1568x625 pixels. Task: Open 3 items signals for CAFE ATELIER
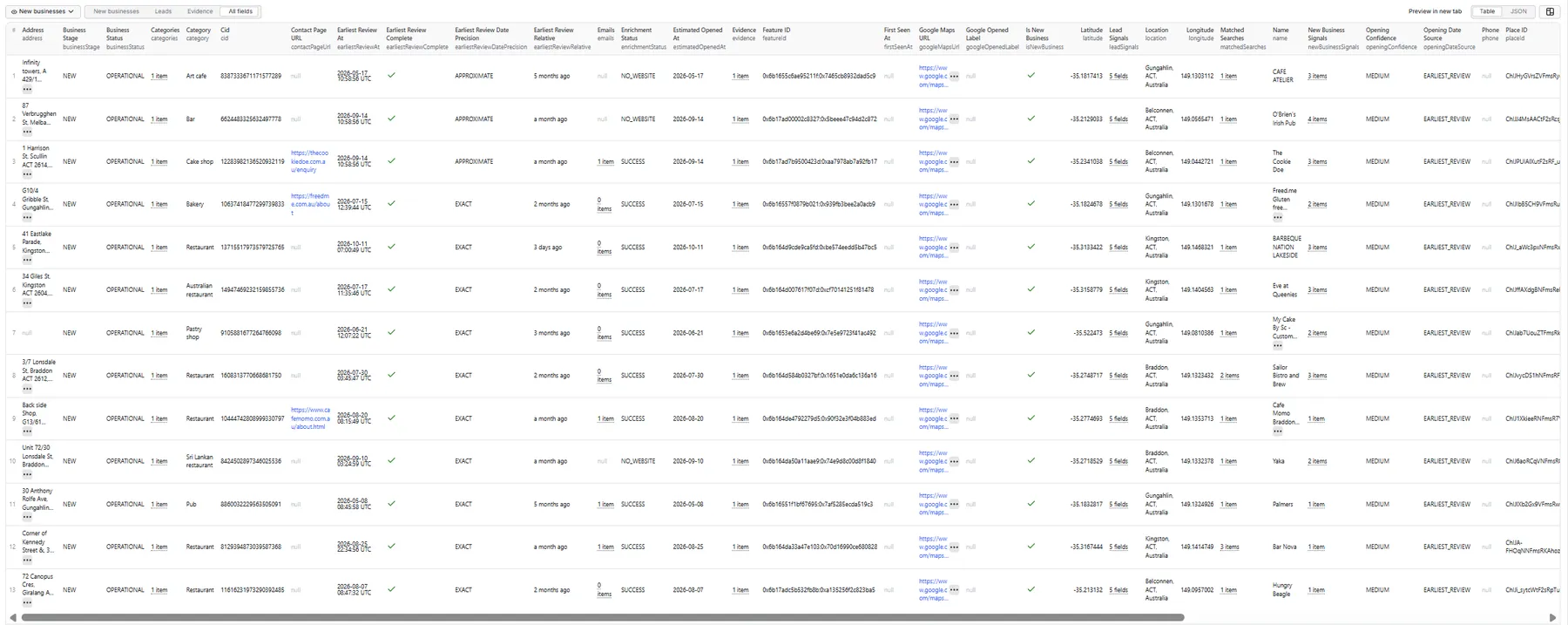coord(1317,76)
